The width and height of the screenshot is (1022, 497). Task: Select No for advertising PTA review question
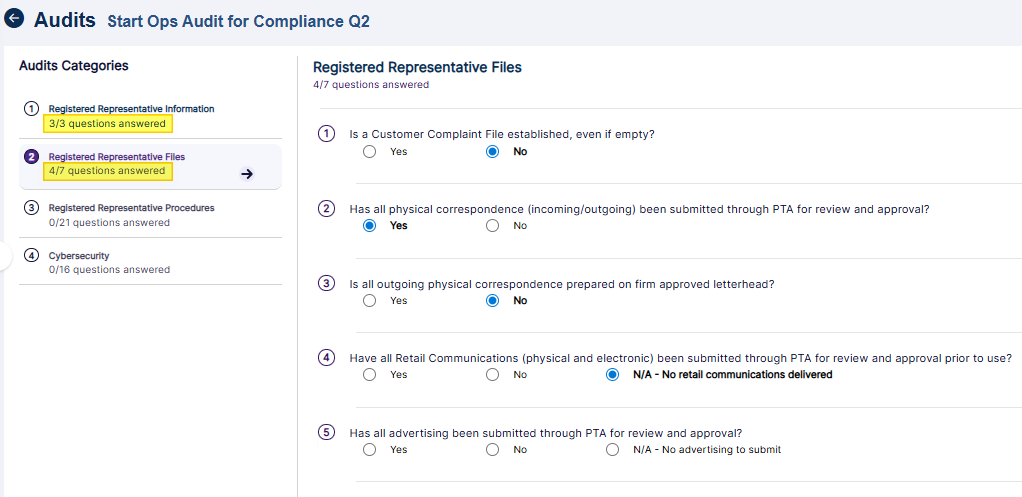[x=492, y=450]
